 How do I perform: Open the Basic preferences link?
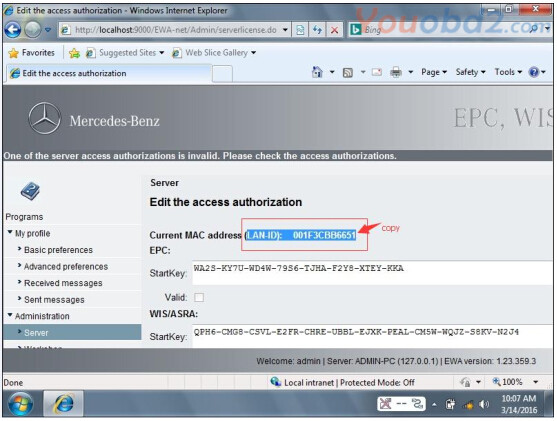point(58,250)
